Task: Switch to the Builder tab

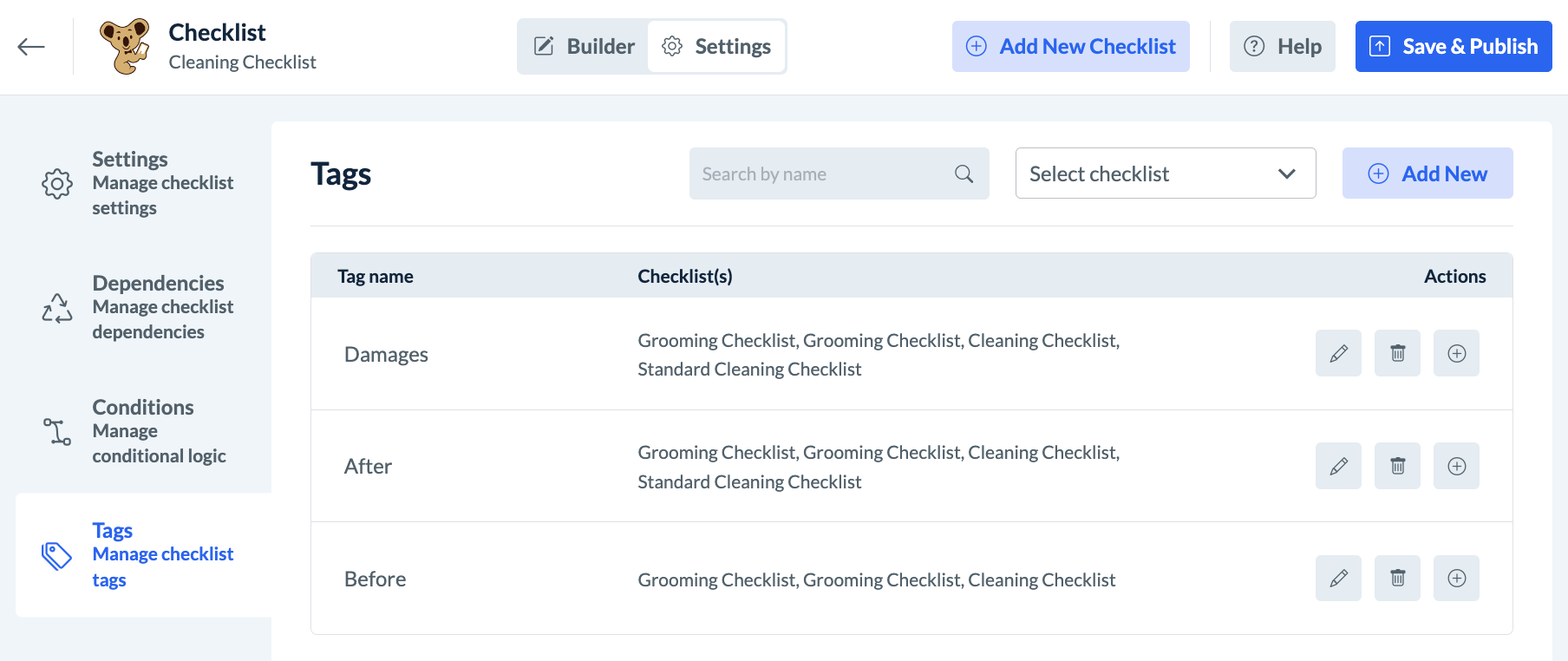Action: (x=584, y=47)
